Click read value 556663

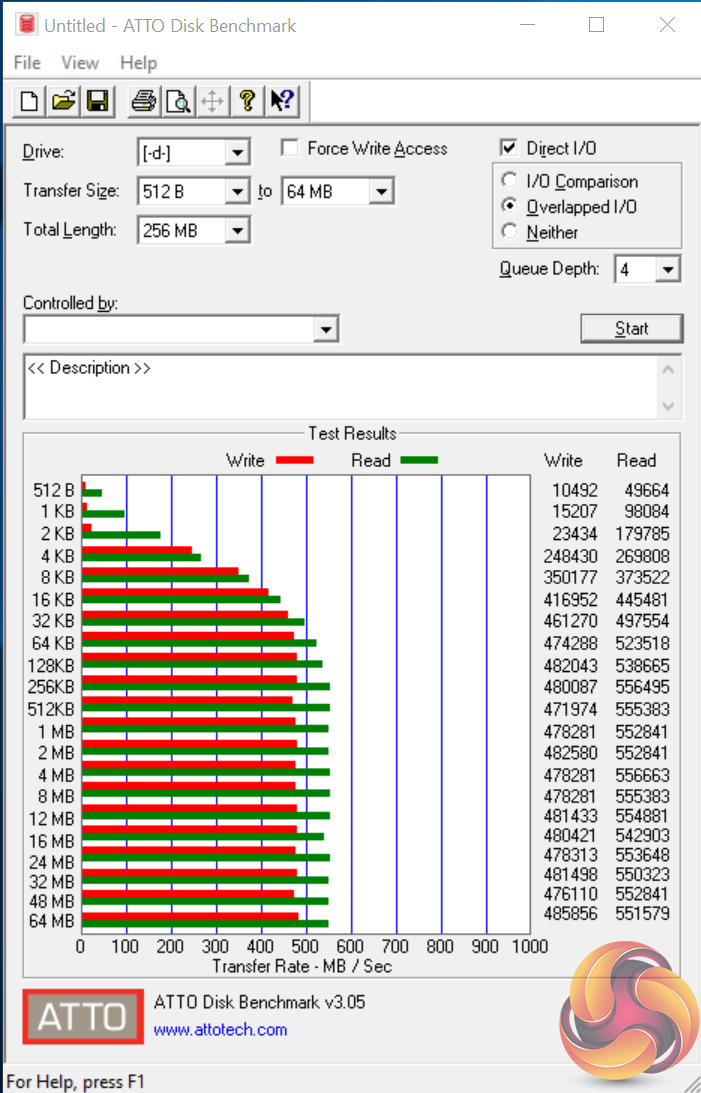tap(642, 775)
